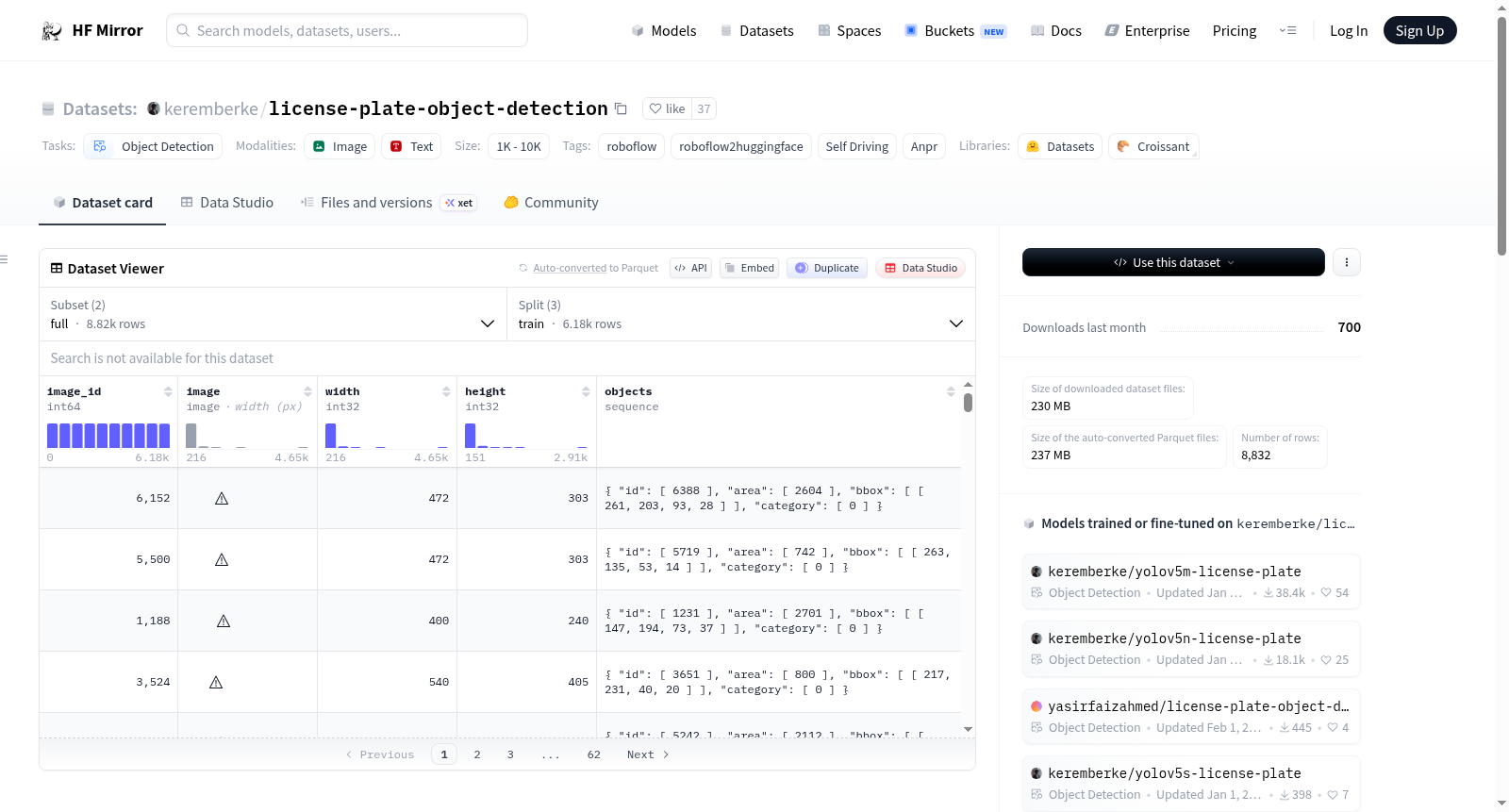Go to page 2 in pagination

click(477, 754)
